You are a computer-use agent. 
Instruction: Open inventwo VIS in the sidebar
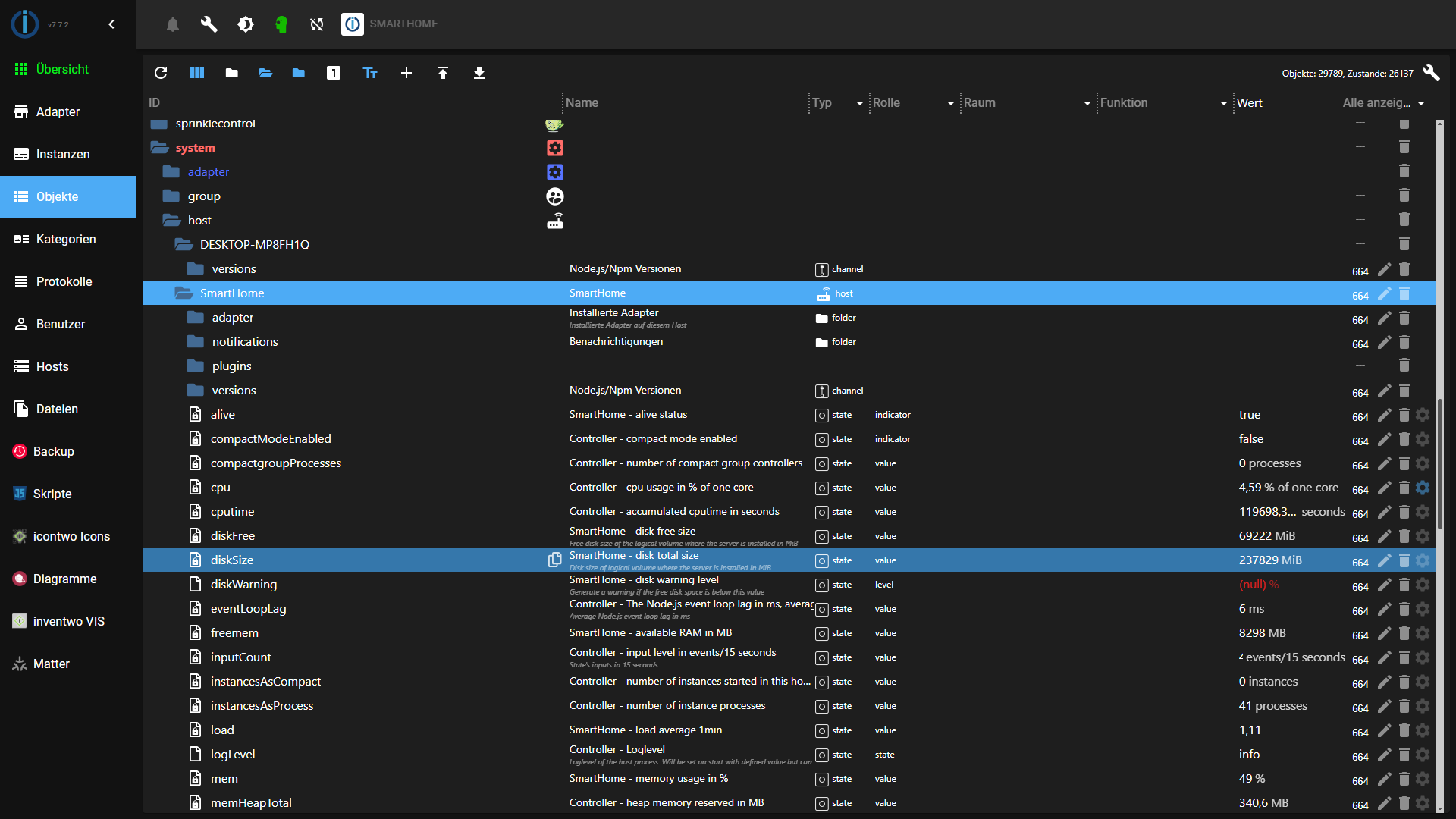[x=68, y=621]
